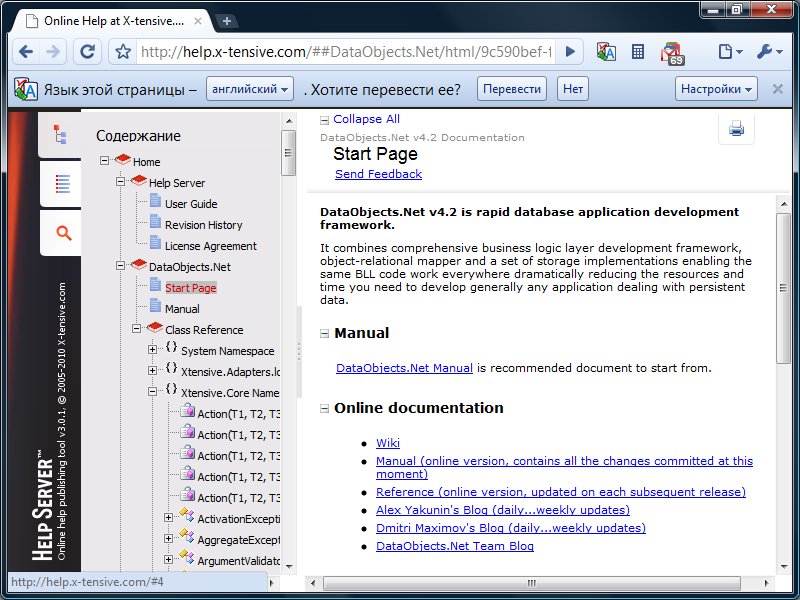Image resolution: width=800 pixels, height=600 pixels.
Task: Open the calculator extension icon
Action: point(638,52)
